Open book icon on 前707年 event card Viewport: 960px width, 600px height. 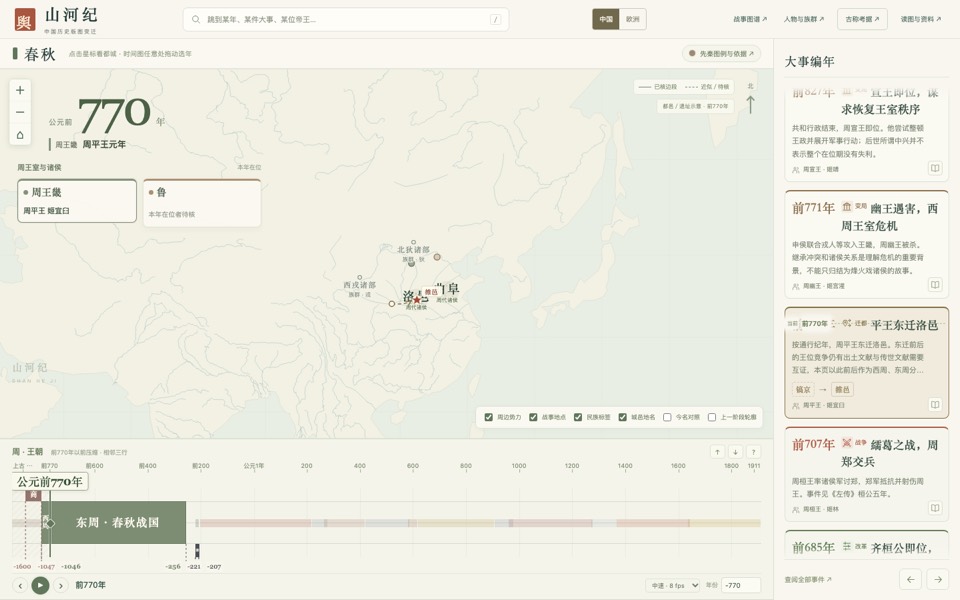point(935,508)
